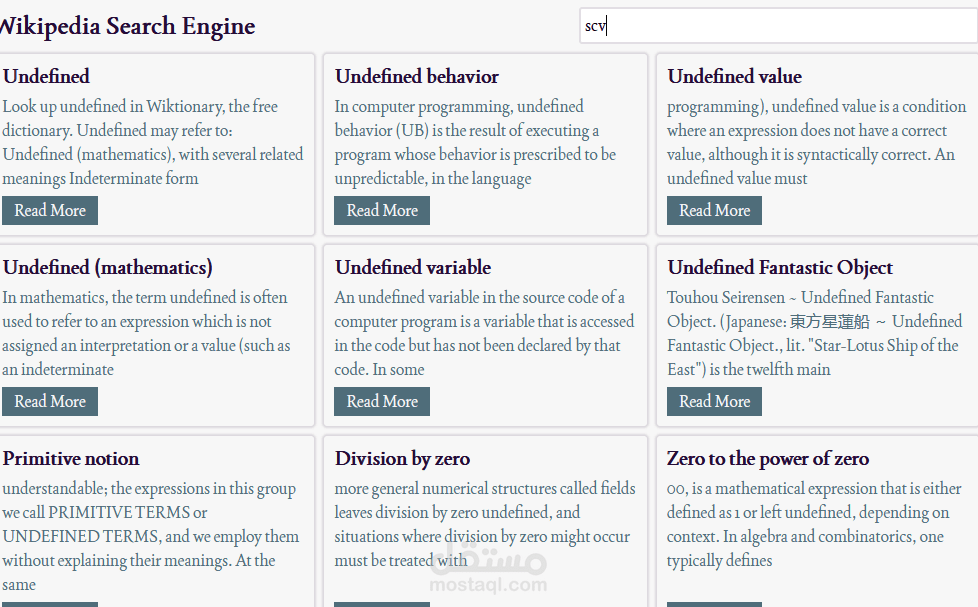Click the "Undefined variable" result heading

click(x=413, y=267)
